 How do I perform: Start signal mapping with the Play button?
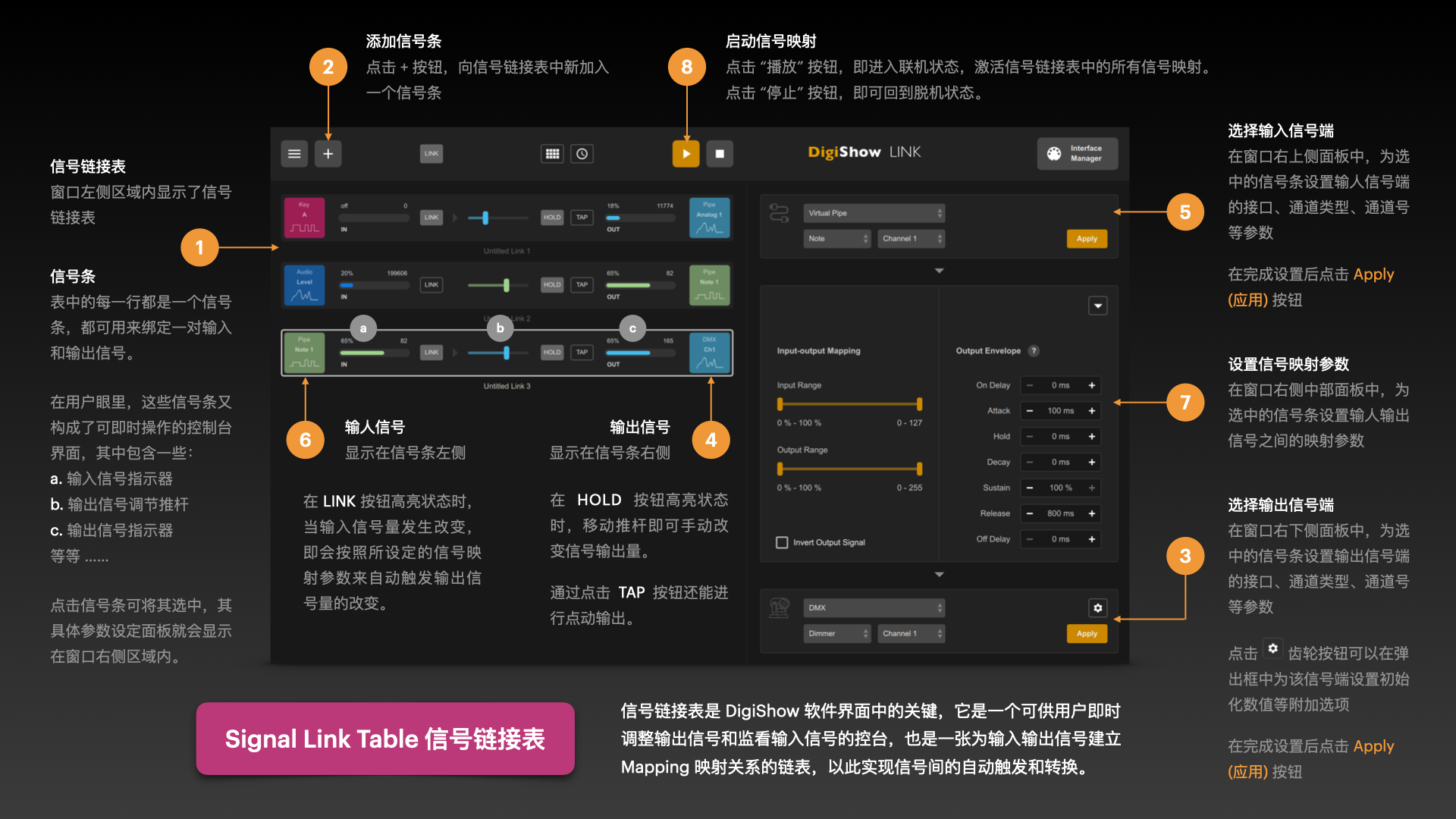(686, 154)
